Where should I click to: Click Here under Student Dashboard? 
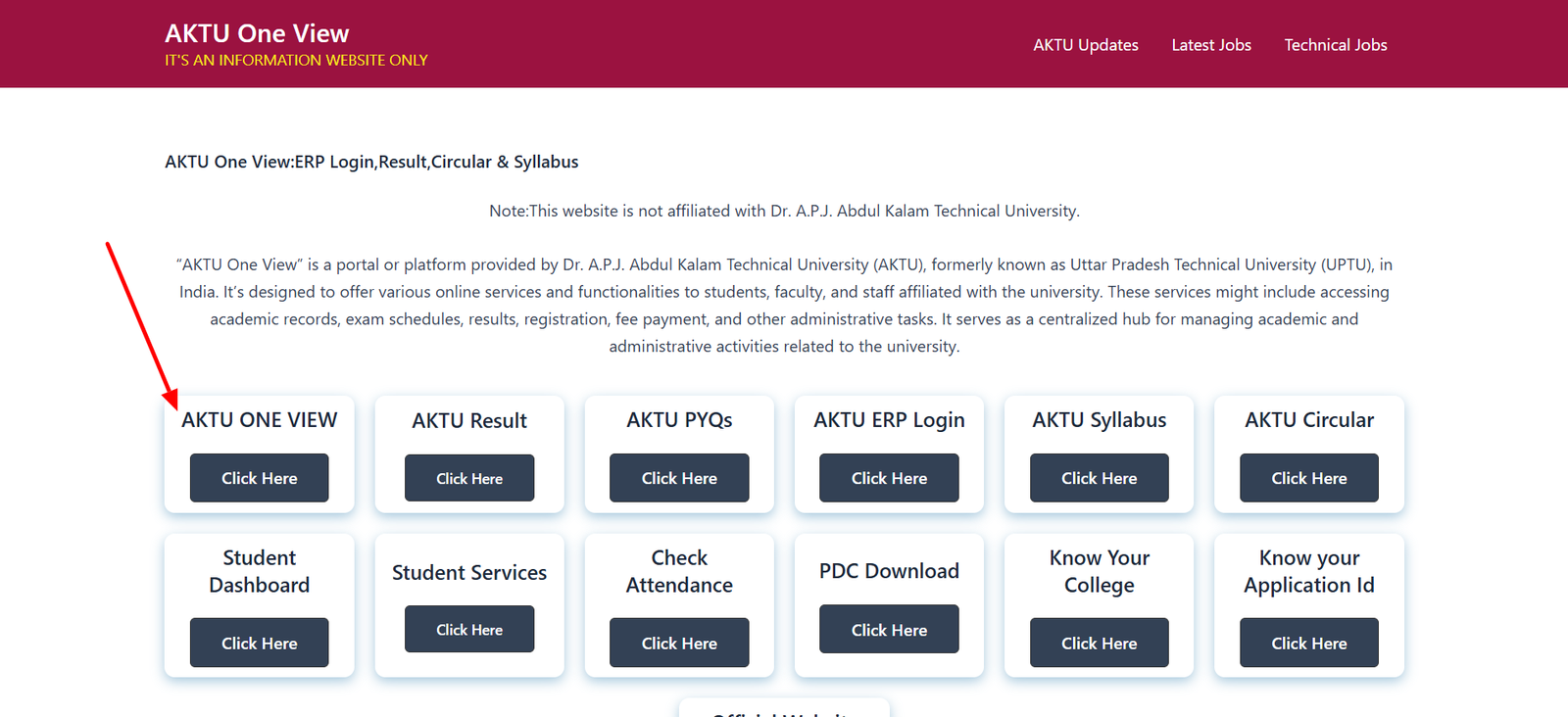[x=259, y=643]
